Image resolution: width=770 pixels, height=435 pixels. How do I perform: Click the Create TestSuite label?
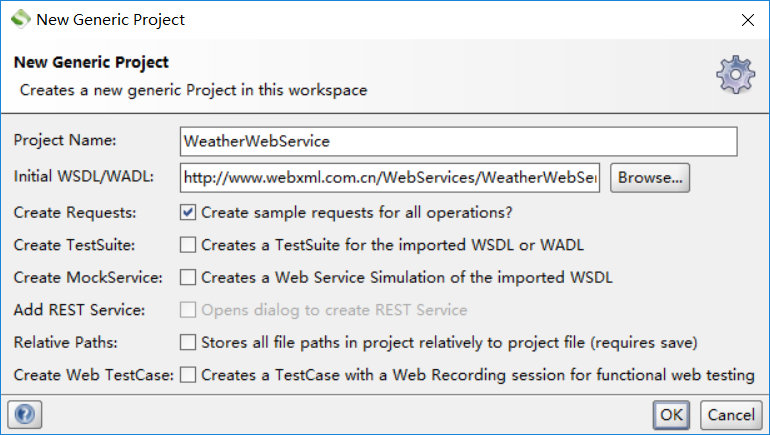tap(74, 245)
